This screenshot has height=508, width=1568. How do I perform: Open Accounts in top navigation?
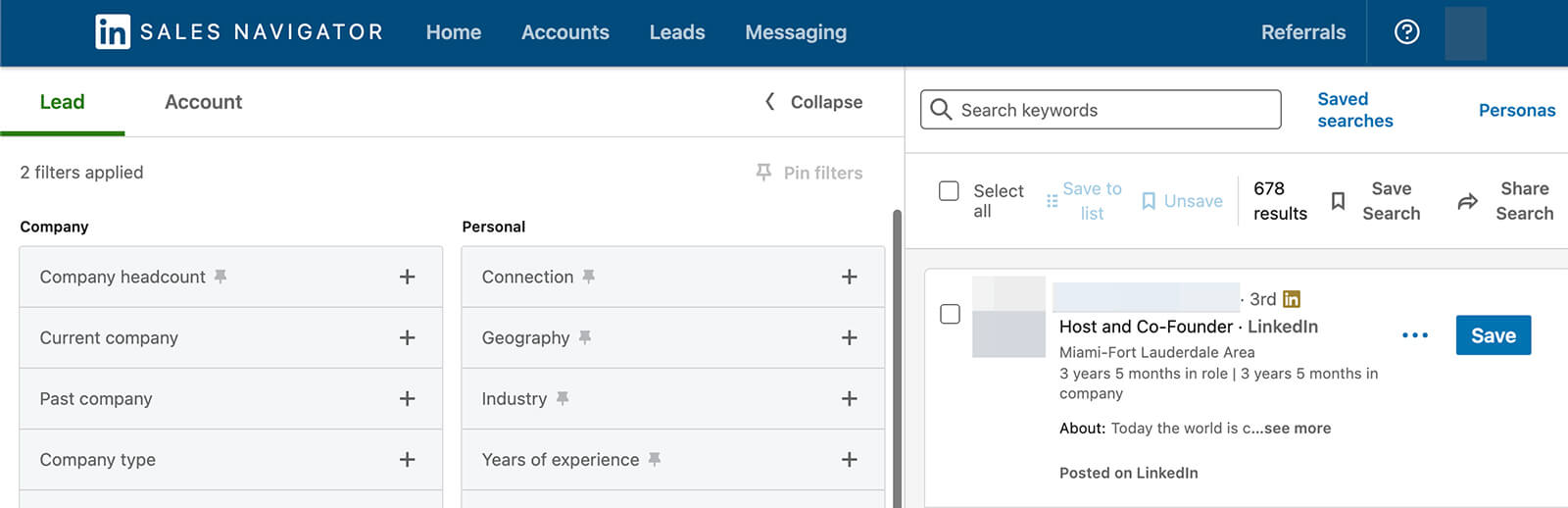pos(565,32)
